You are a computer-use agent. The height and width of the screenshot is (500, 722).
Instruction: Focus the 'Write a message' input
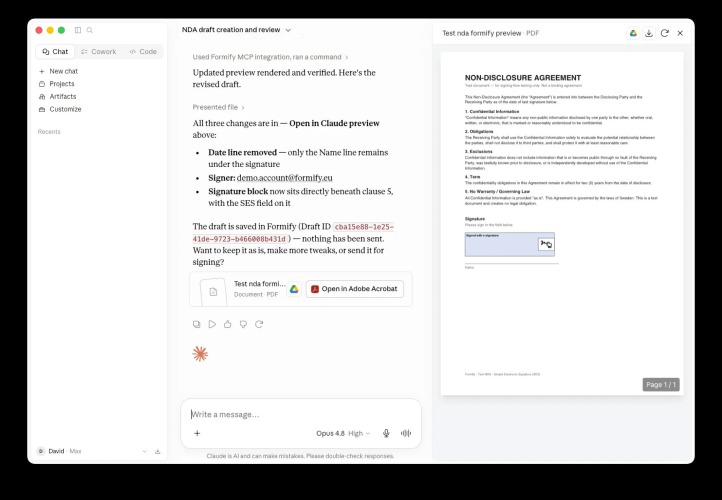click(301, 414)
